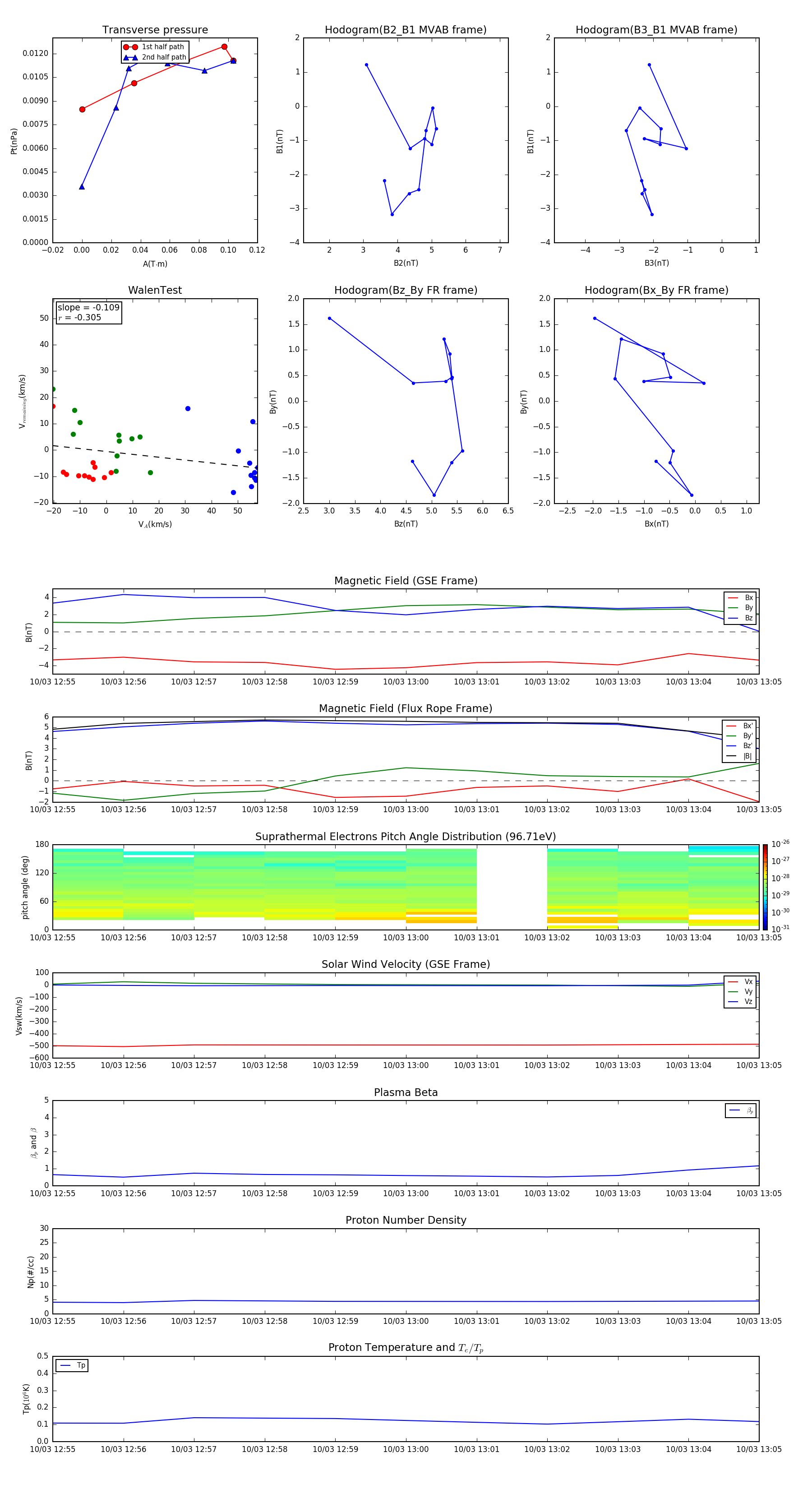Click the V_A(km/s) axis label in WalenTest
The image size is (812, 1489).
coord(155,524)
